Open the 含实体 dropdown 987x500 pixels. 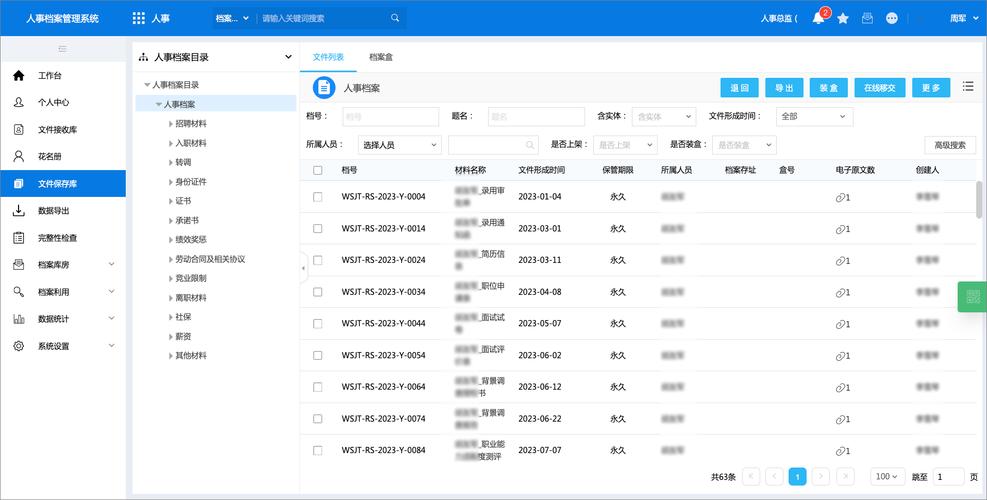pos(663,116)
